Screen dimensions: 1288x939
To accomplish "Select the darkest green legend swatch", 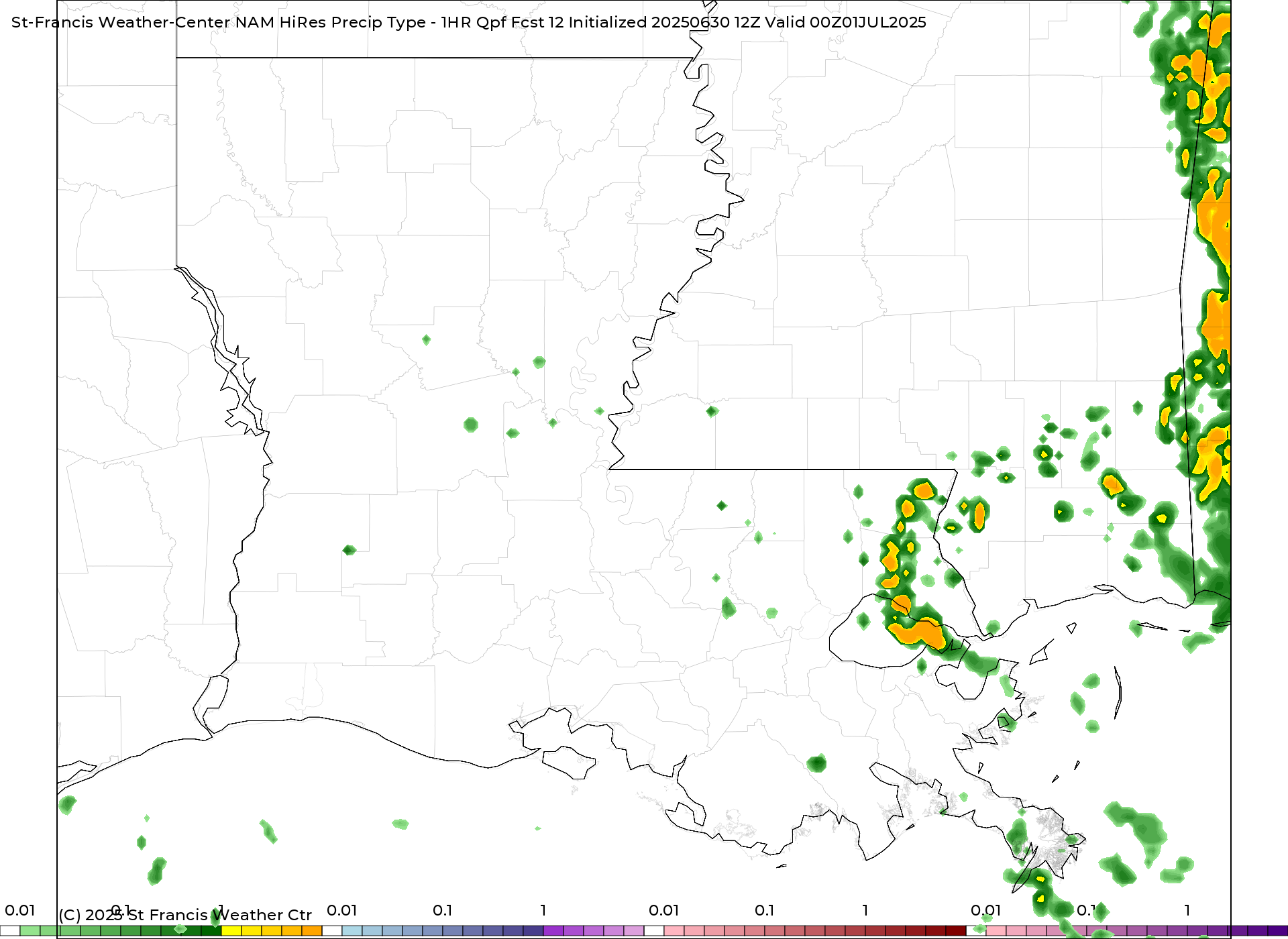I will [211, 930].
